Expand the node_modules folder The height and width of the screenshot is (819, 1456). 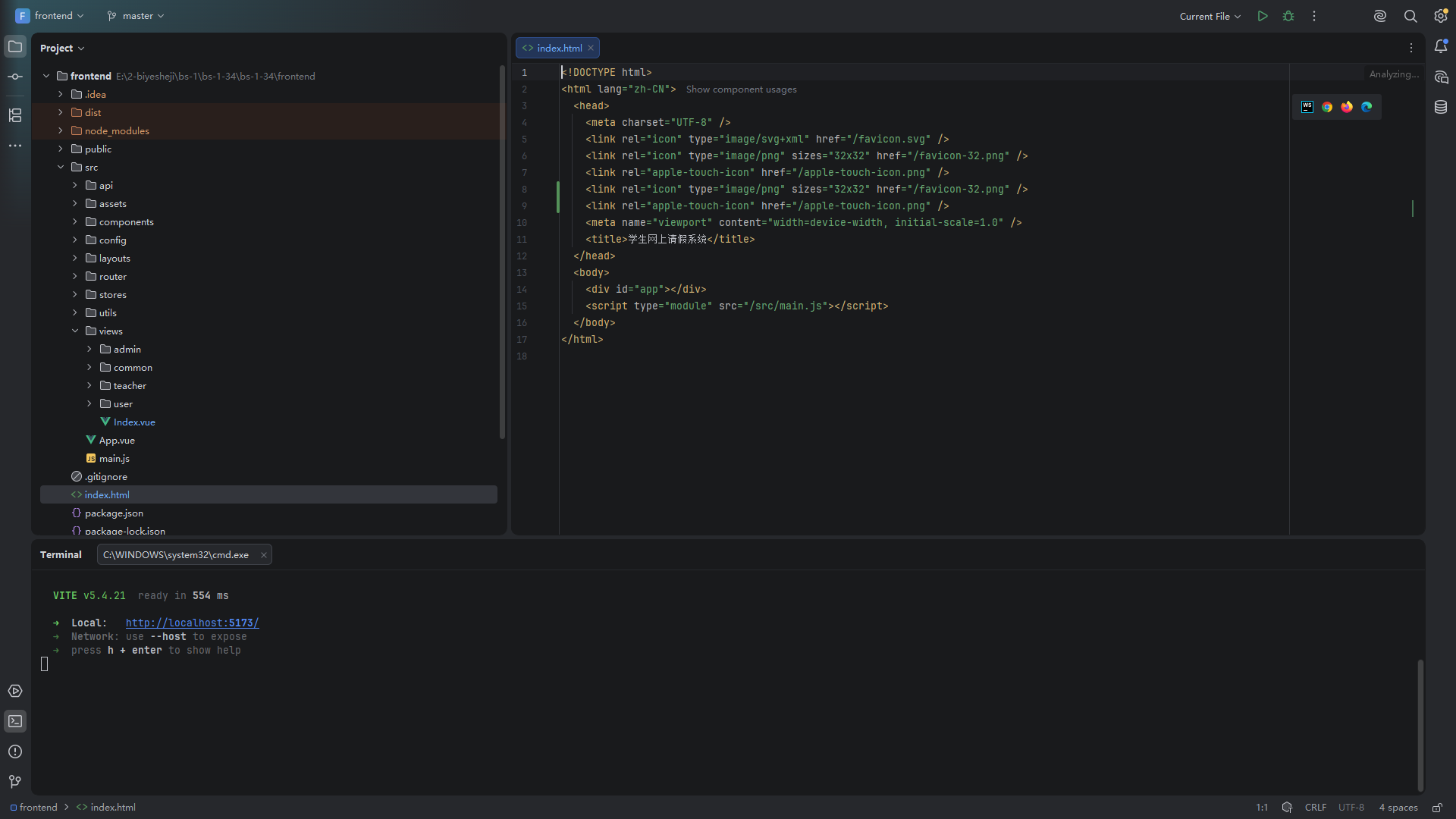pos(61,131)
